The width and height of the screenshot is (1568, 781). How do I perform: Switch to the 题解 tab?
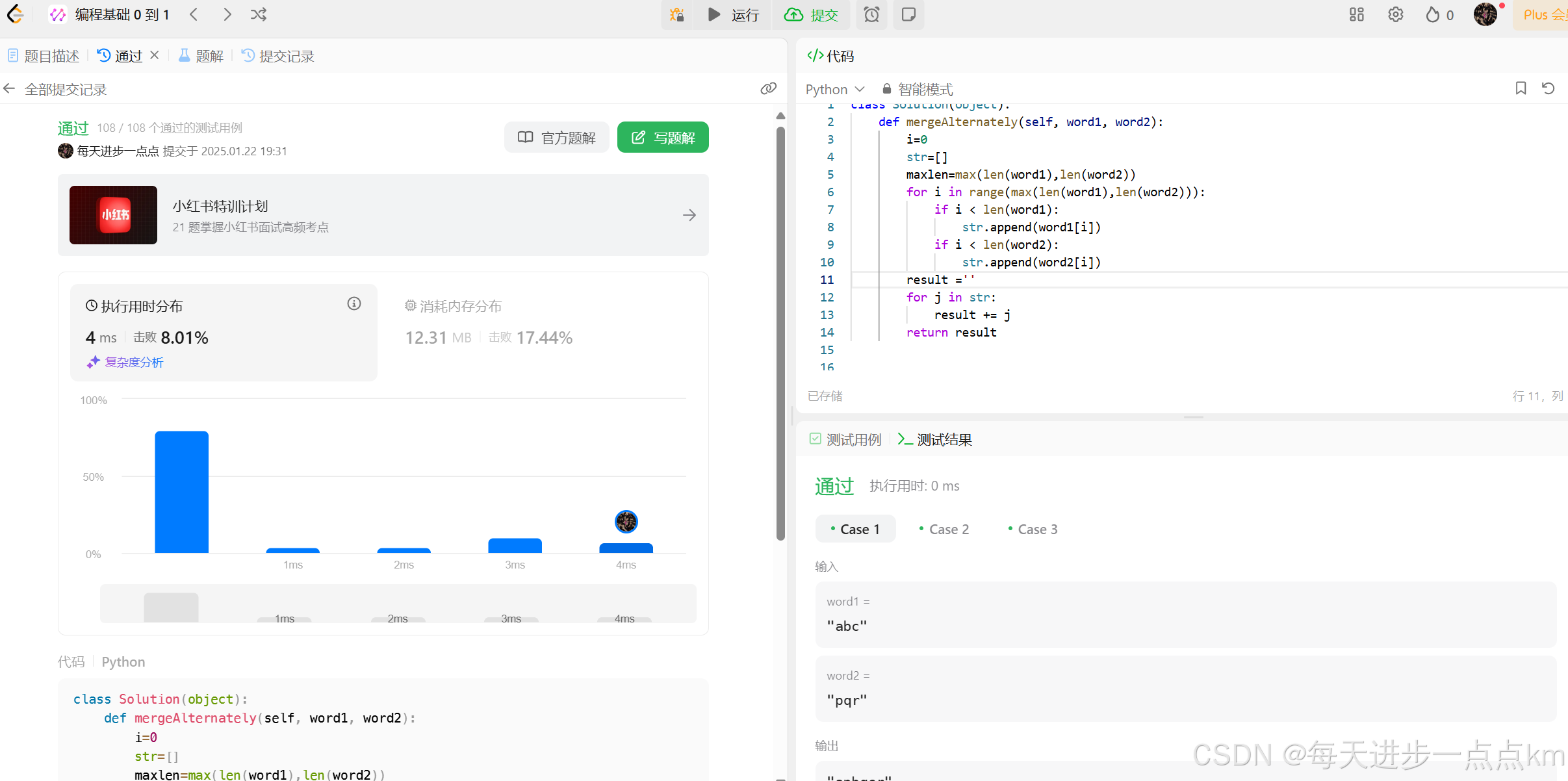click(x=201, y=56)
